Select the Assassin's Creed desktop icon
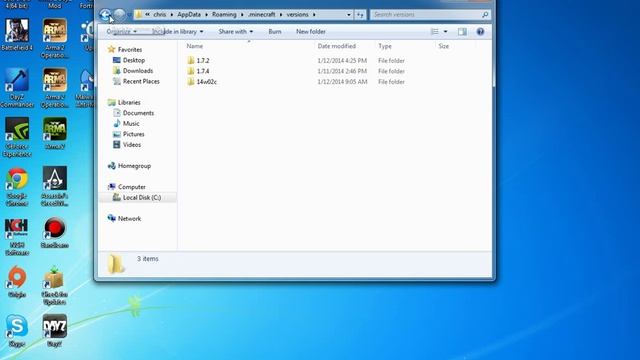The width and height of the screenshot is (640, 360). 55,187
